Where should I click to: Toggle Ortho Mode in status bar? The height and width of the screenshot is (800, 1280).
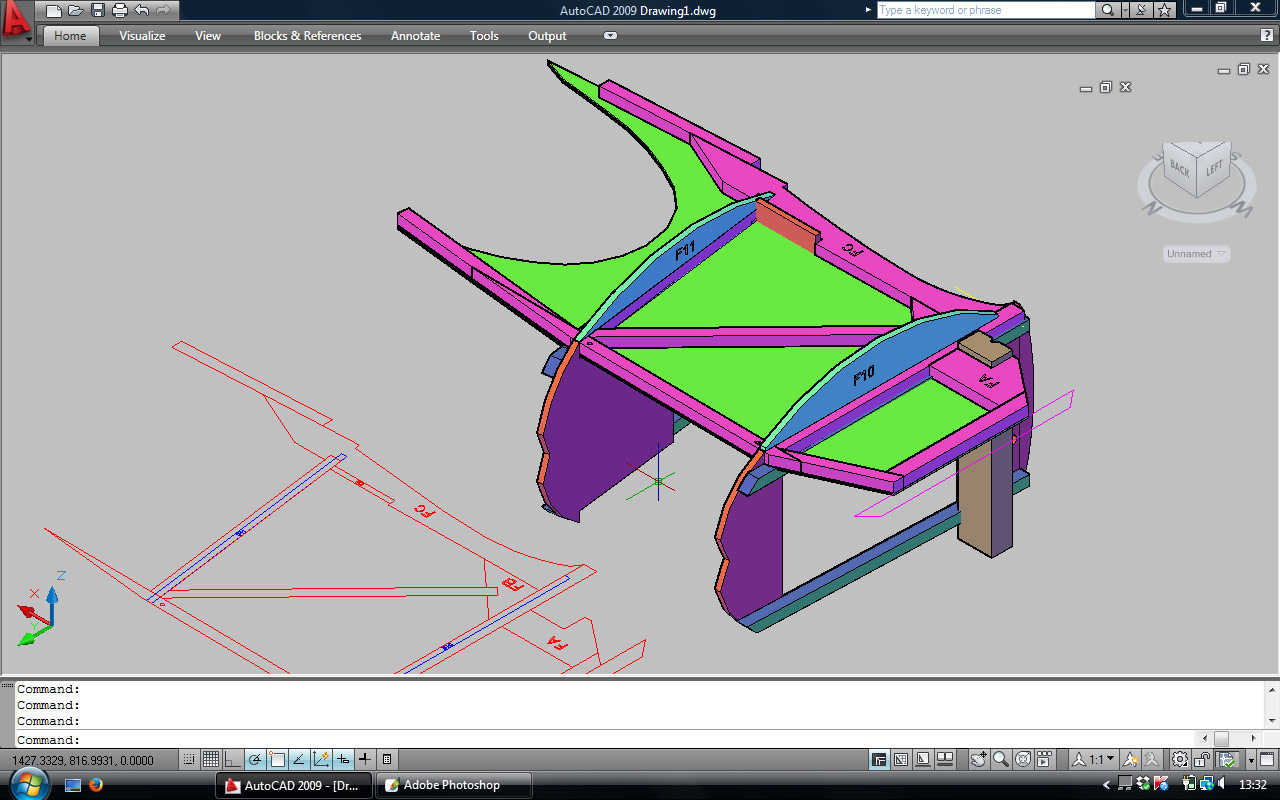click(233, 760)
